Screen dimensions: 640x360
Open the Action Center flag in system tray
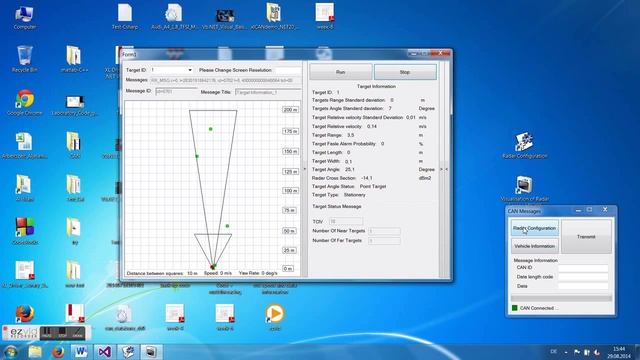tap(577, 352)
